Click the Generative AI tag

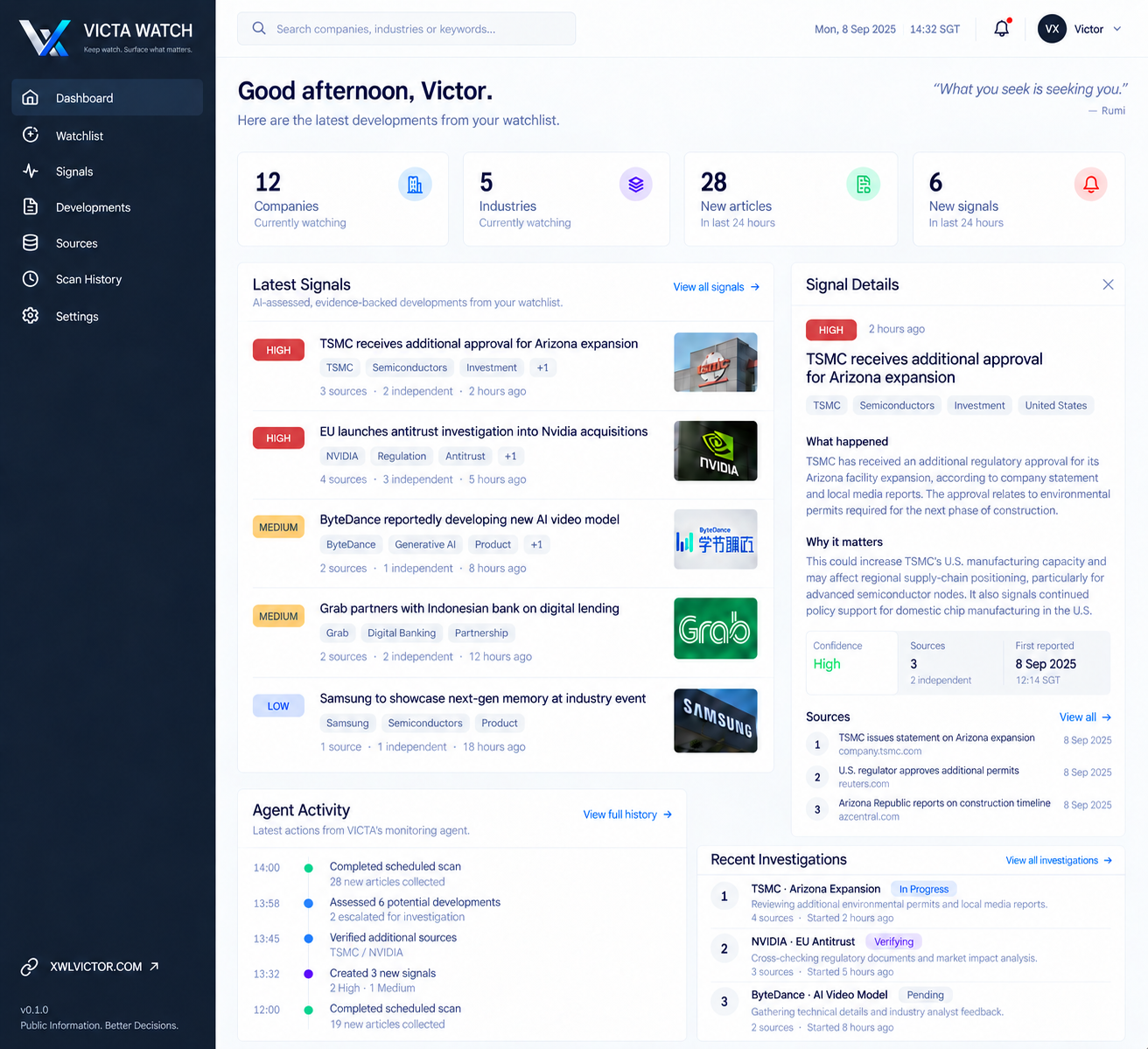point(425,544)
